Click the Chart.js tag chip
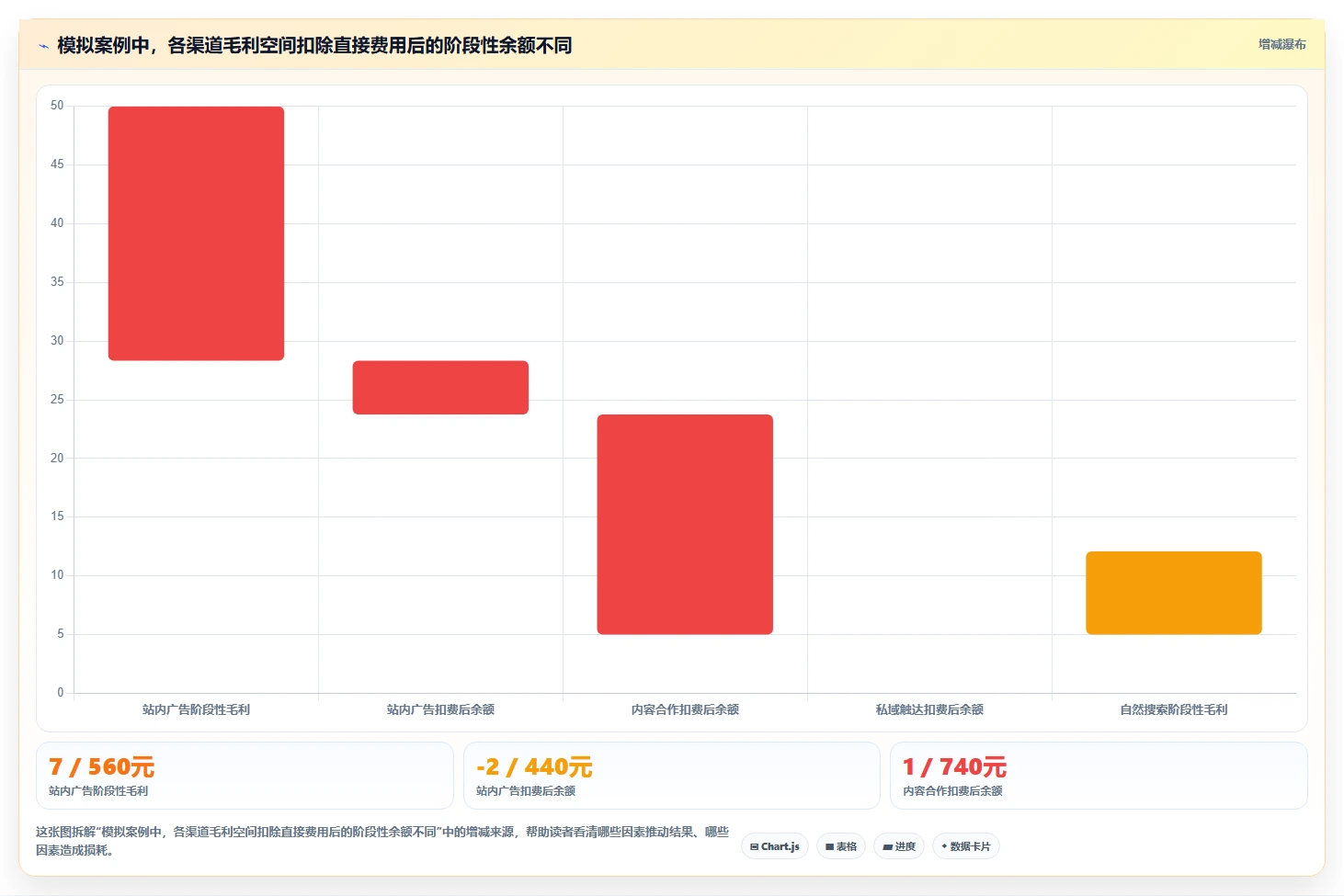Viewport: 1344px width, 896px height. click(x=775, y=846)
